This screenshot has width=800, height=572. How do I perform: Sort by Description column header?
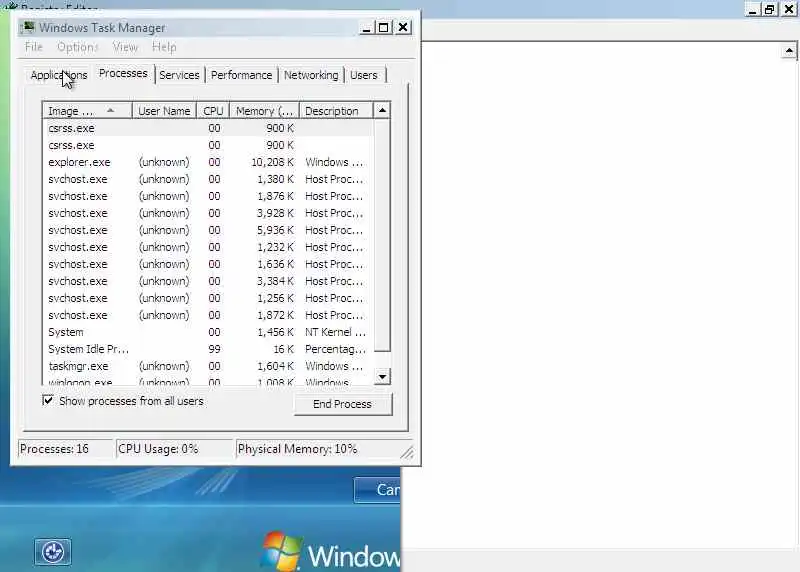[336, 111]
